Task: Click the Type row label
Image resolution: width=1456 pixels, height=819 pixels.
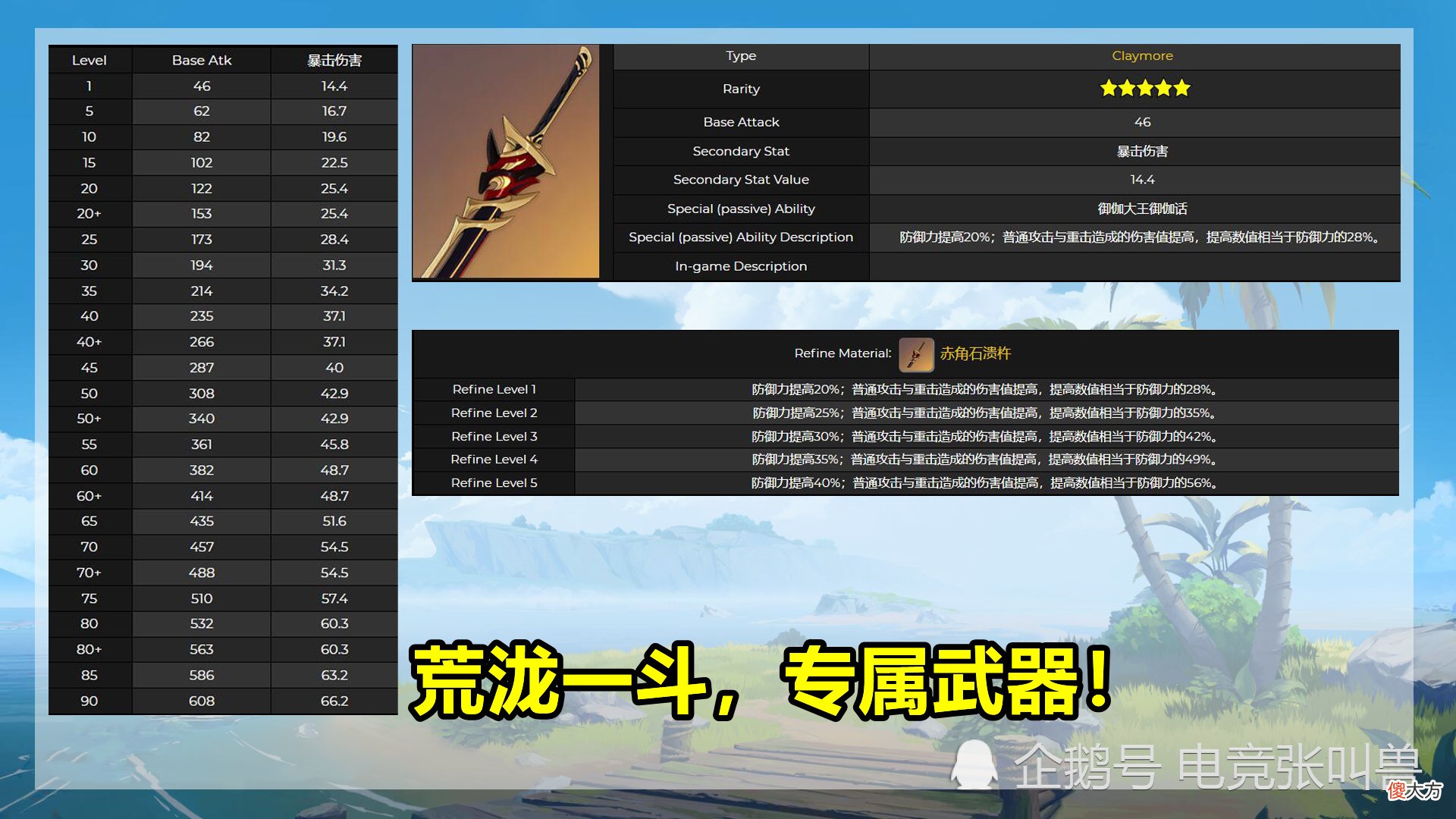Action: coord(741,56)
